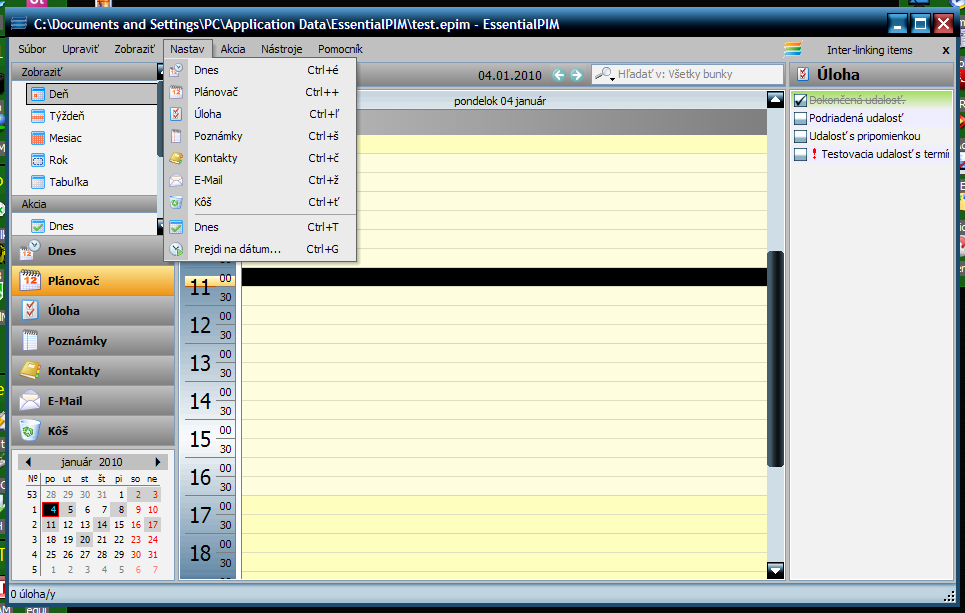
Task: Click the schedule vertical scrollbar thumb
Action: (775, 358)
